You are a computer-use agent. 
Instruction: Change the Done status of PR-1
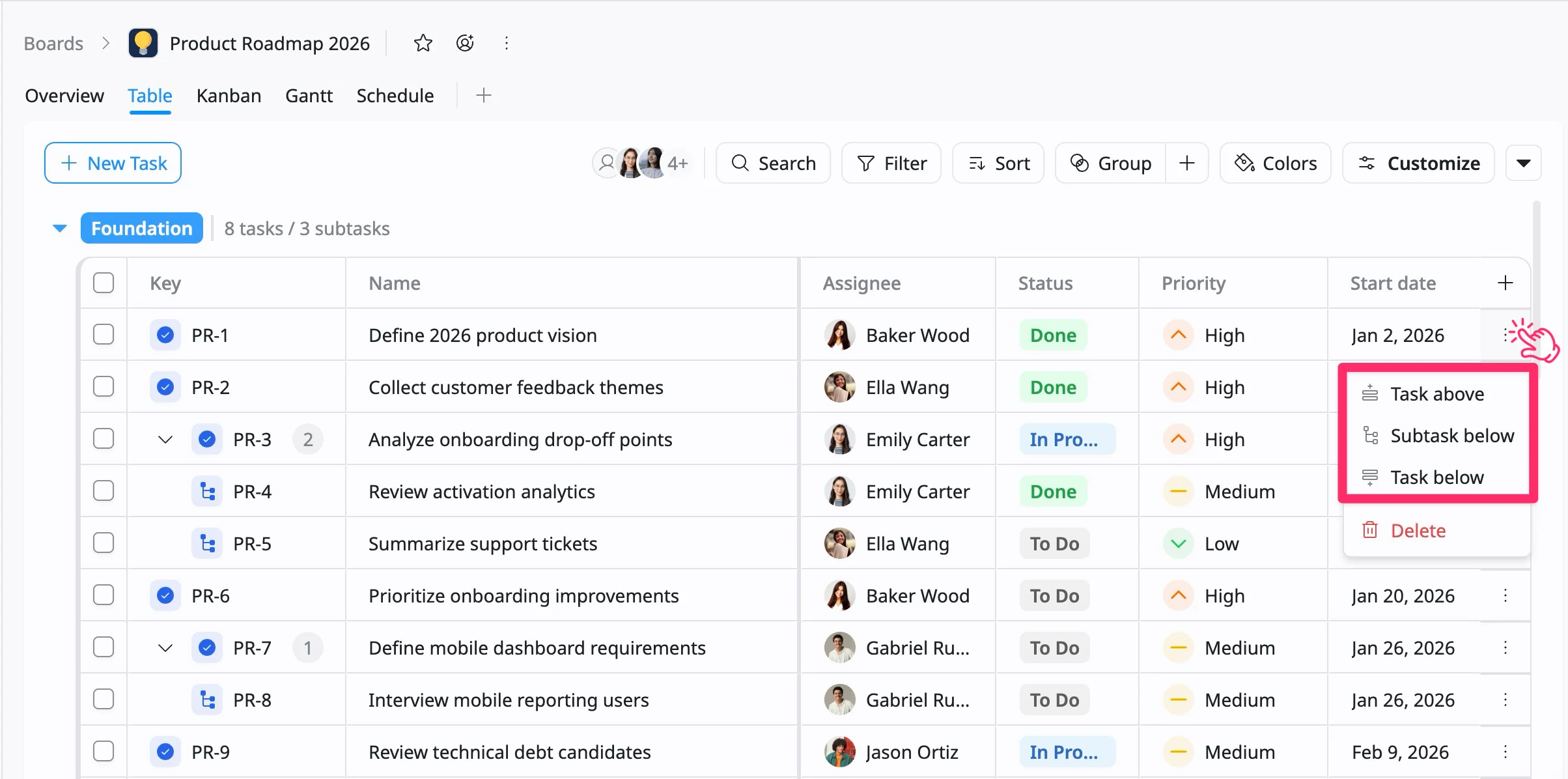(x=1053, y=335)
